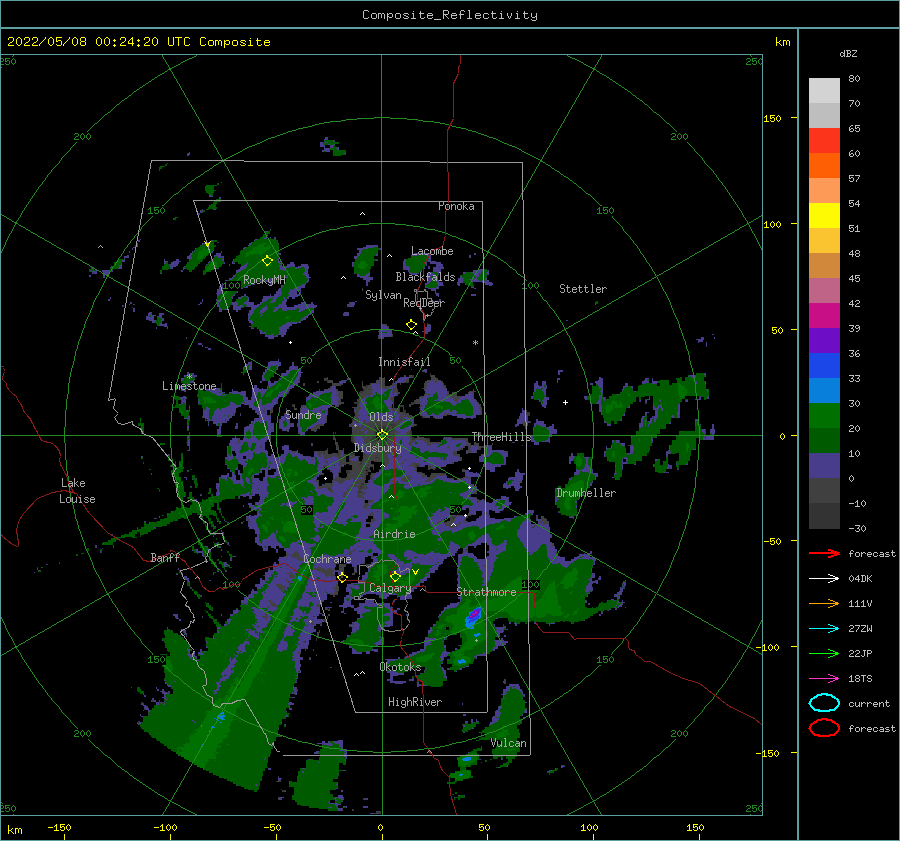Viewport: 900px width, 841px height.
Task: Click the magenta 18TS arrow in the legend
Action: (824, 679)
